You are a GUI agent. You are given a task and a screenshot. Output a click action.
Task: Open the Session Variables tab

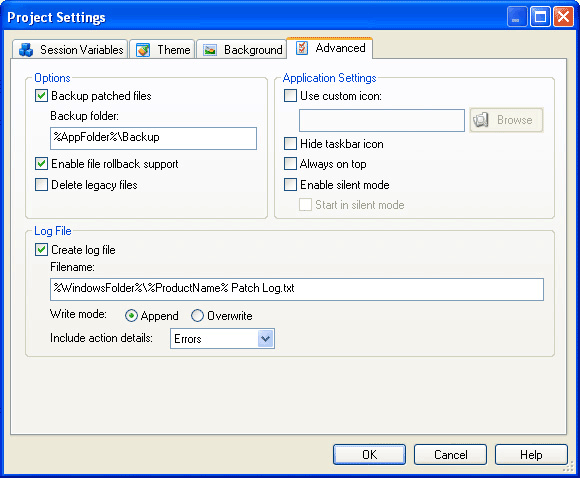tap(70, 50)
